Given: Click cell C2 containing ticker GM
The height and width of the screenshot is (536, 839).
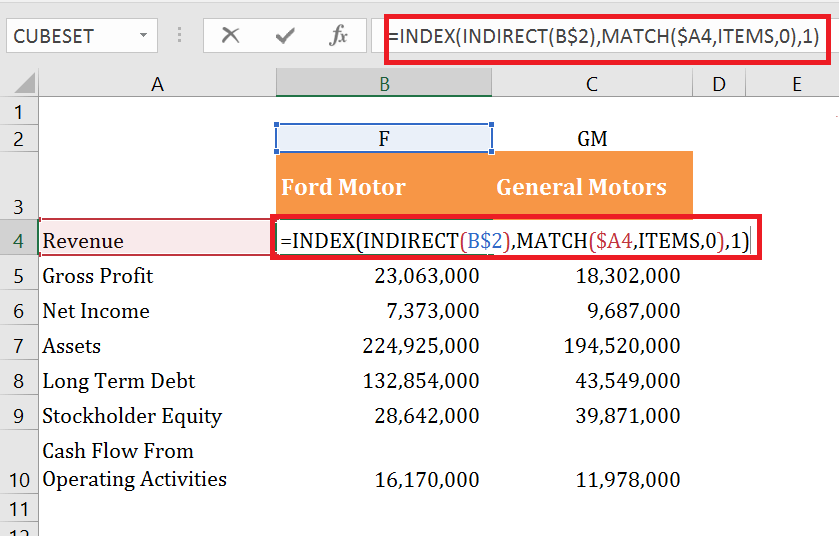Looking at the screenshot, I should click(x=592, y=139).
